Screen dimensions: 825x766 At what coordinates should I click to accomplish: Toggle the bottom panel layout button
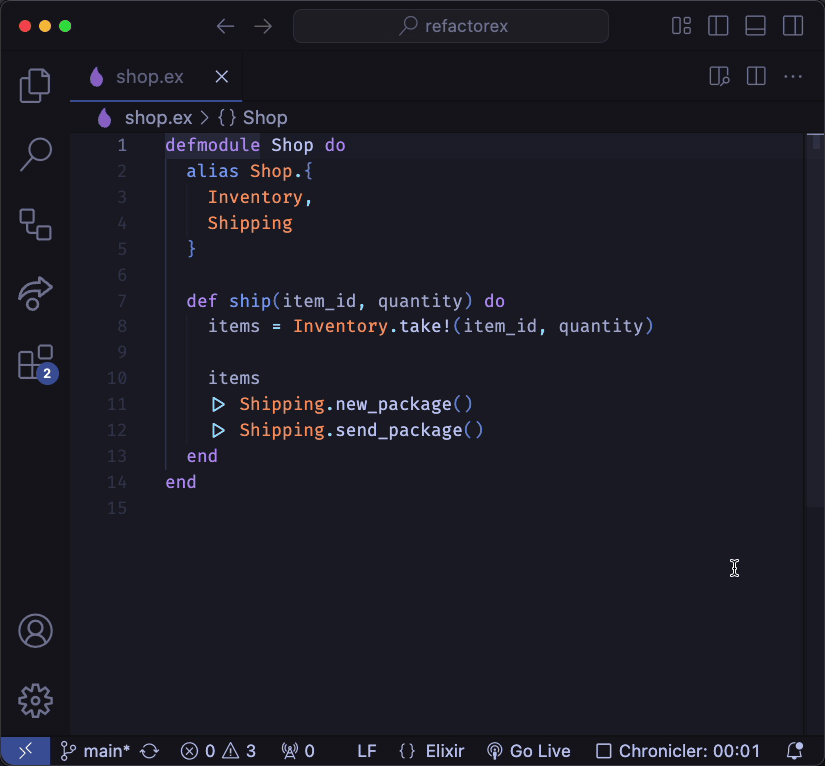tap(755, 26)
